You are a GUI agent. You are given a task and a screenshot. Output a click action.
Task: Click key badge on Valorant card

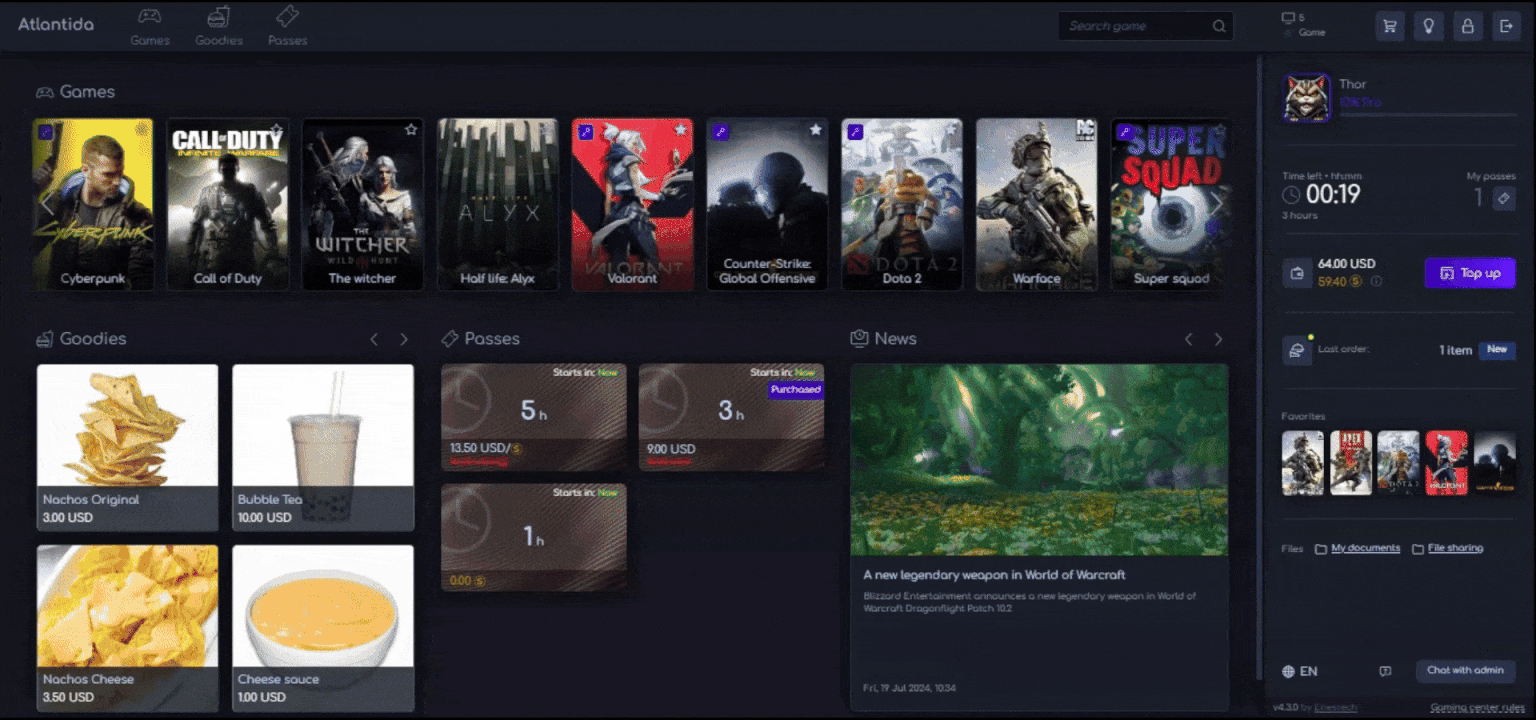click(584, 132)
